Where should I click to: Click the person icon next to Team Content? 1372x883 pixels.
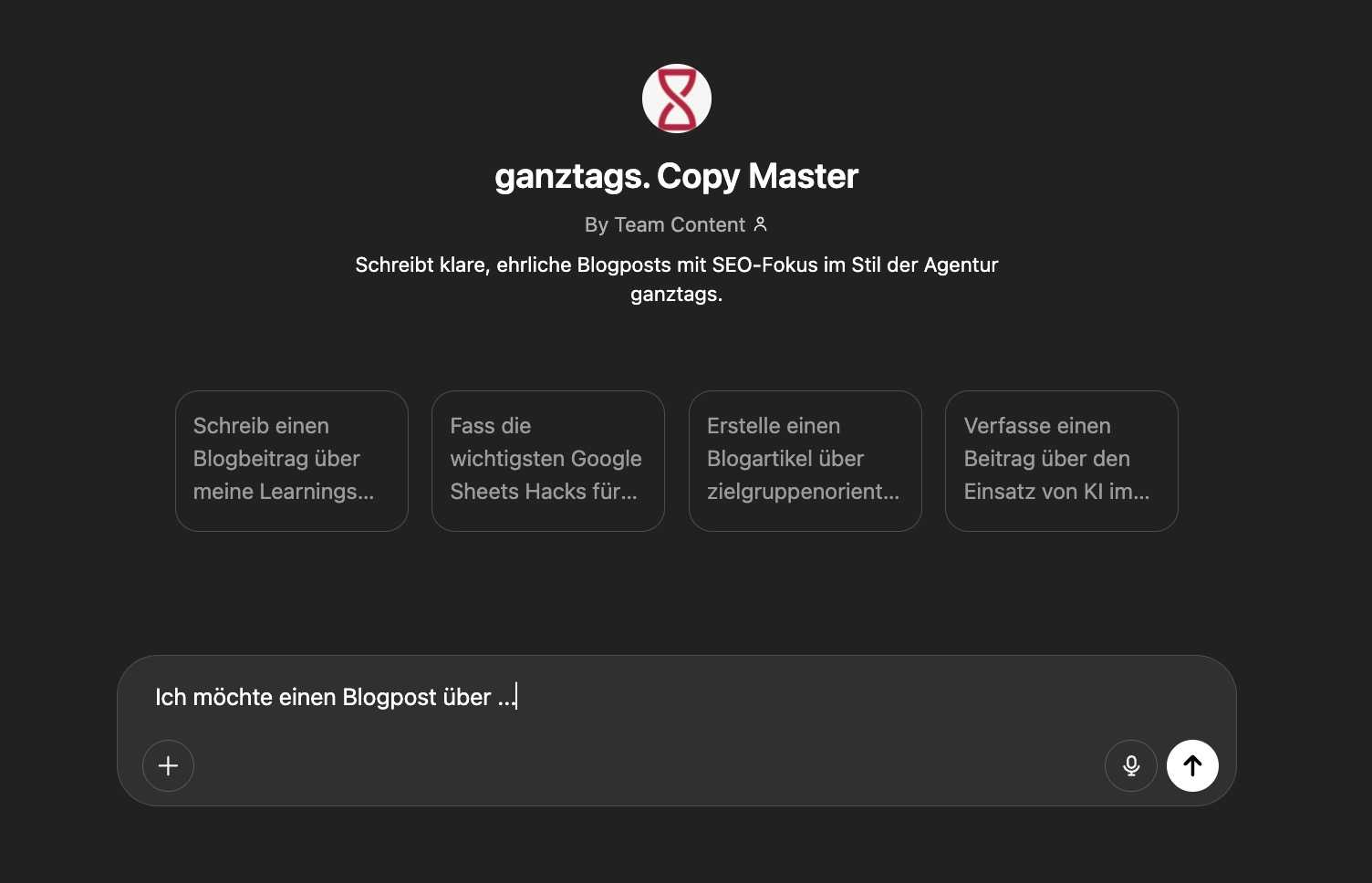(760, 224)
